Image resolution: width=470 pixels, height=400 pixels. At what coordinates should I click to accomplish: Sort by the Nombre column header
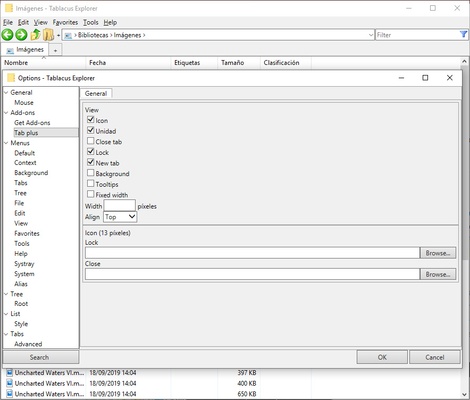point(44,63)
